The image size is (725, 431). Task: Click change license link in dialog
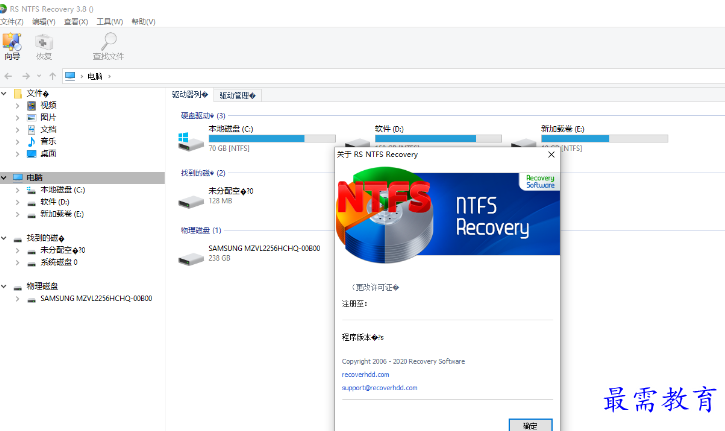pyautogui.click(x=375, y=288)
